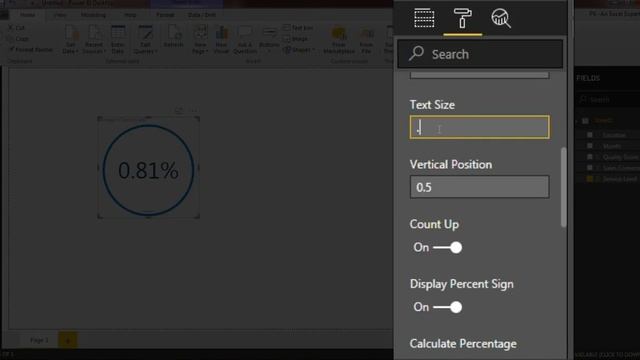This screenshot has width=640, height=360.
Task: Turn off Display Percent Sign switch
Action: click(447, 307)
